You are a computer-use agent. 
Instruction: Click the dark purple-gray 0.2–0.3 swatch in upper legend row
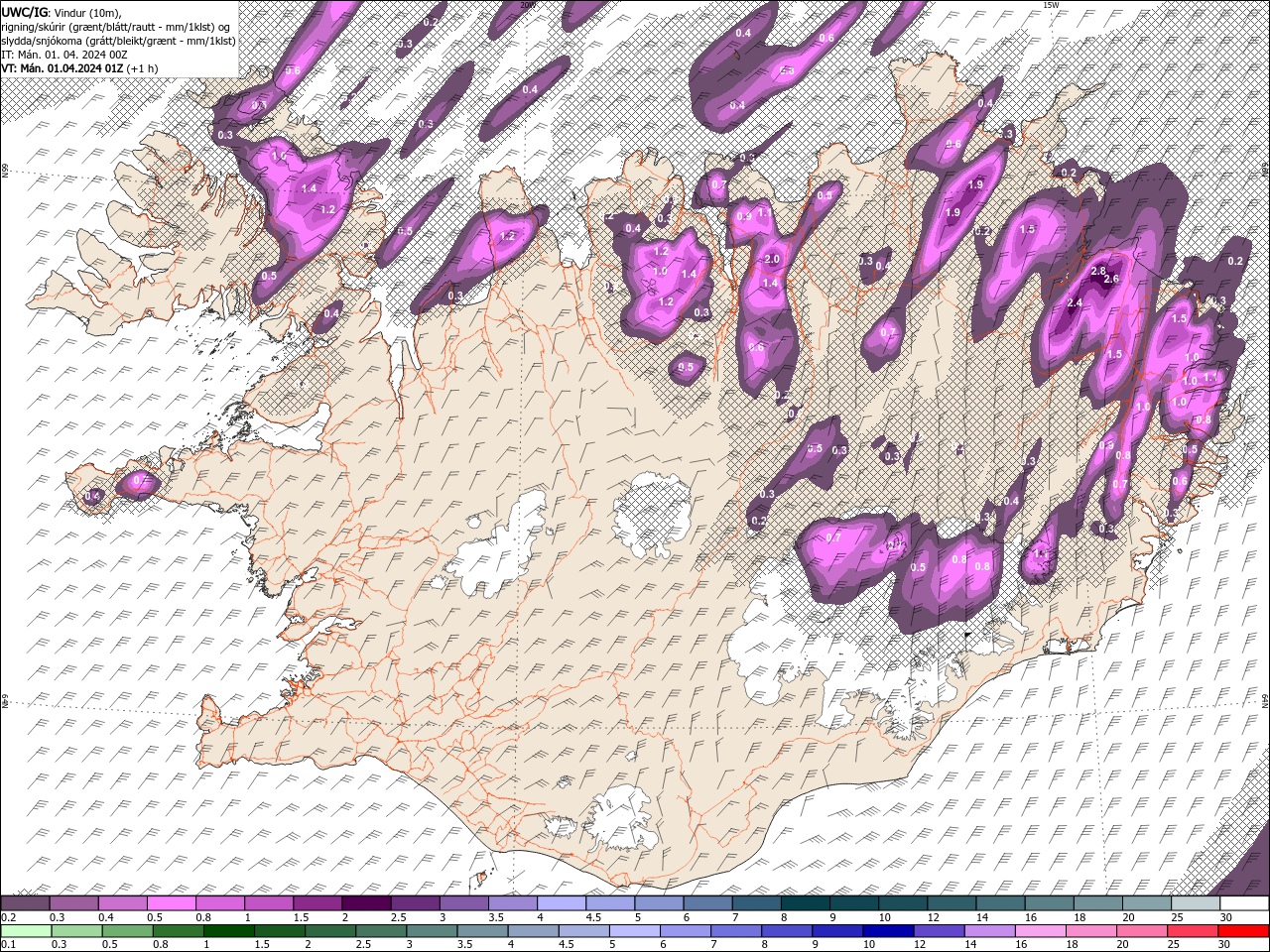point(26,903)
